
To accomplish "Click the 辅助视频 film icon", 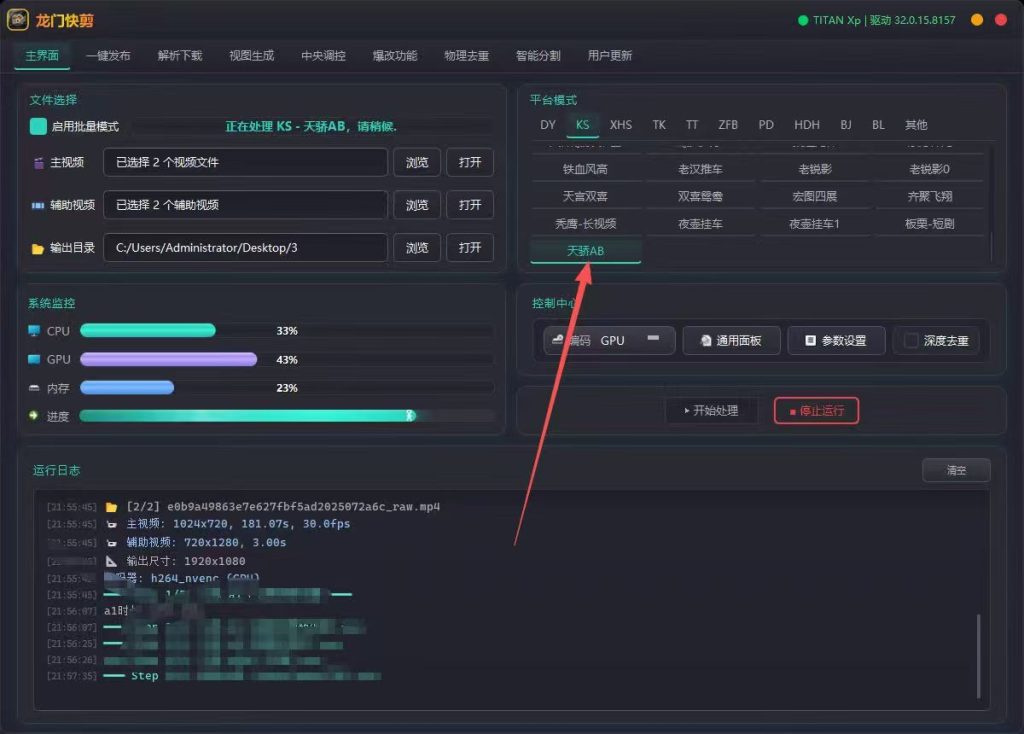I will point(38,206).
